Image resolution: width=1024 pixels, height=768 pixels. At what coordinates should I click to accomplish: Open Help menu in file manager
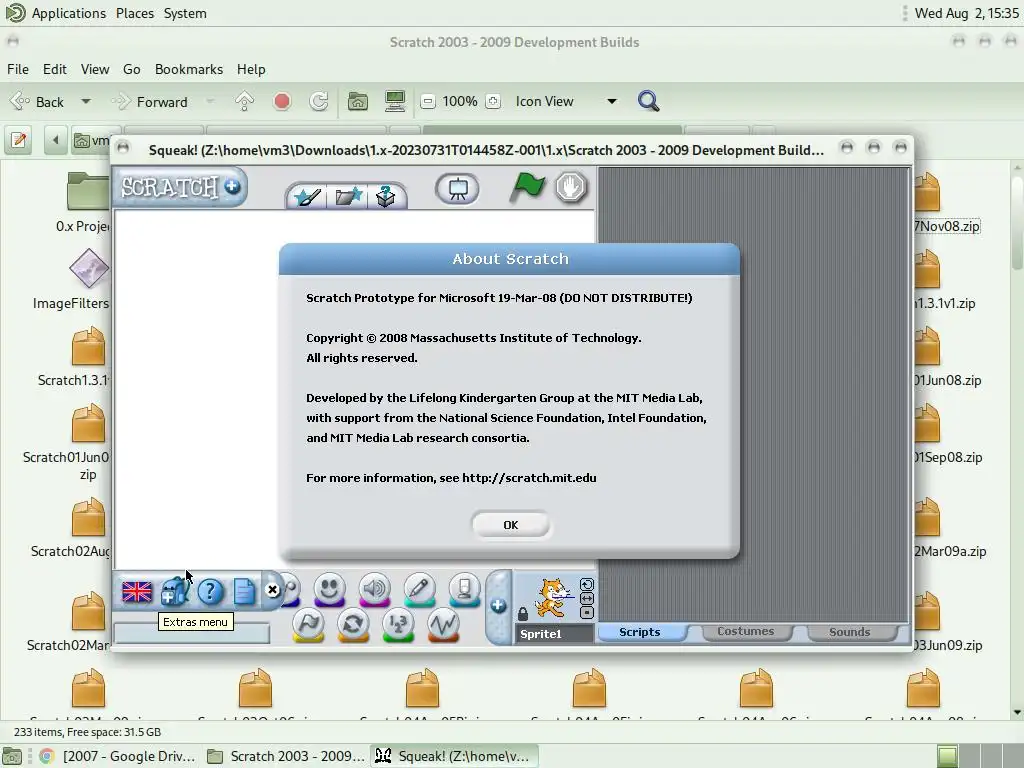click(251, 69)
